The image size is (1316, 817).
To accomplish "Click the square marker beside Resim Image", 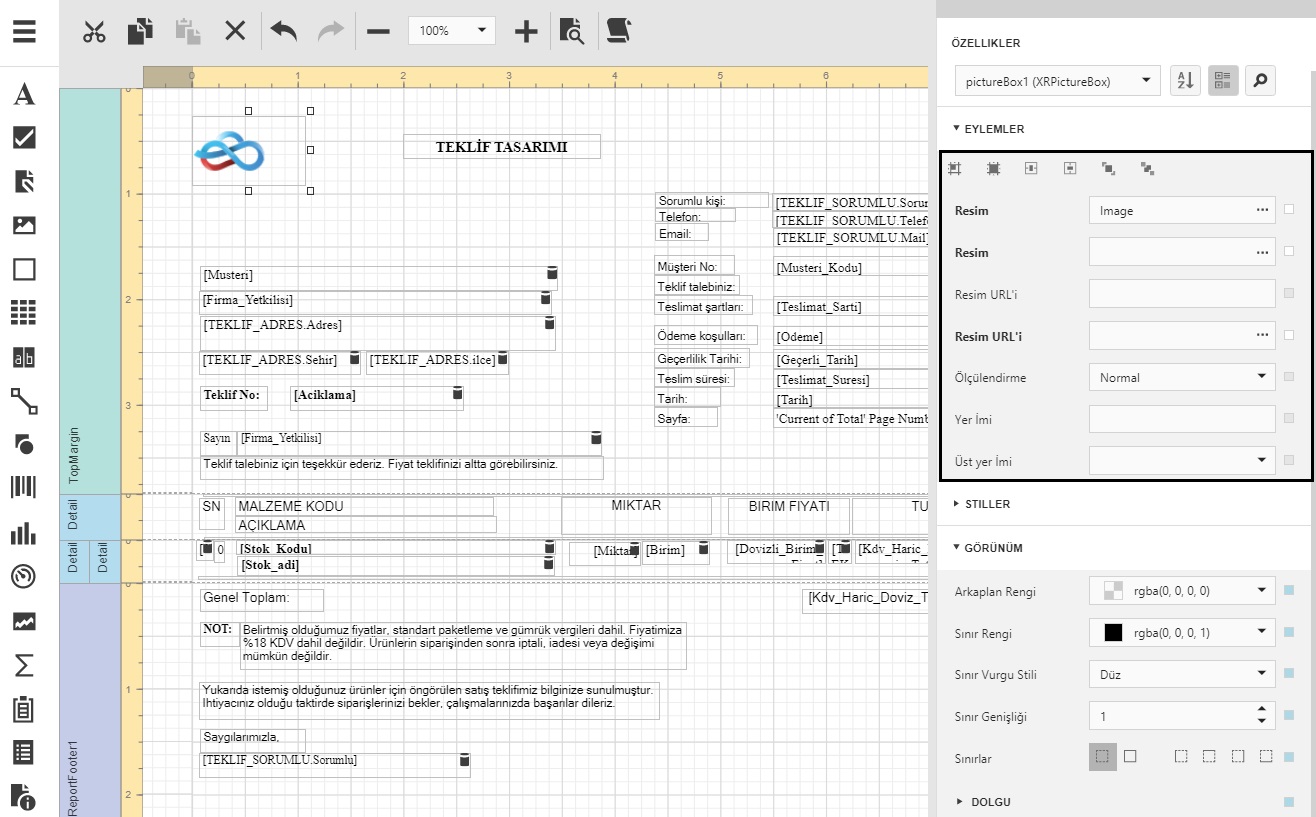I will [x=1289, y=210].
